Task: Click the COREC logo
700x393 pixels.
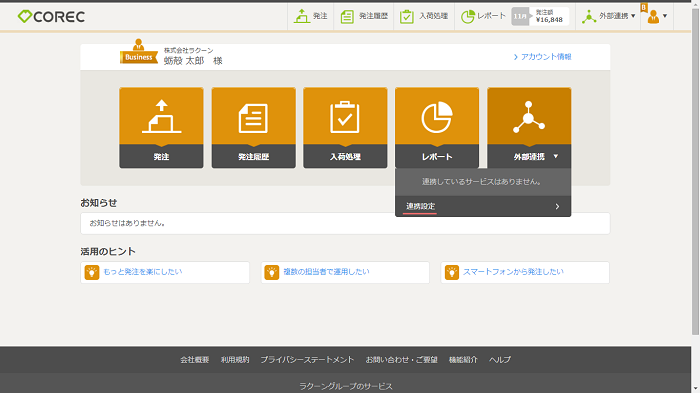Action: coord(51,17)
